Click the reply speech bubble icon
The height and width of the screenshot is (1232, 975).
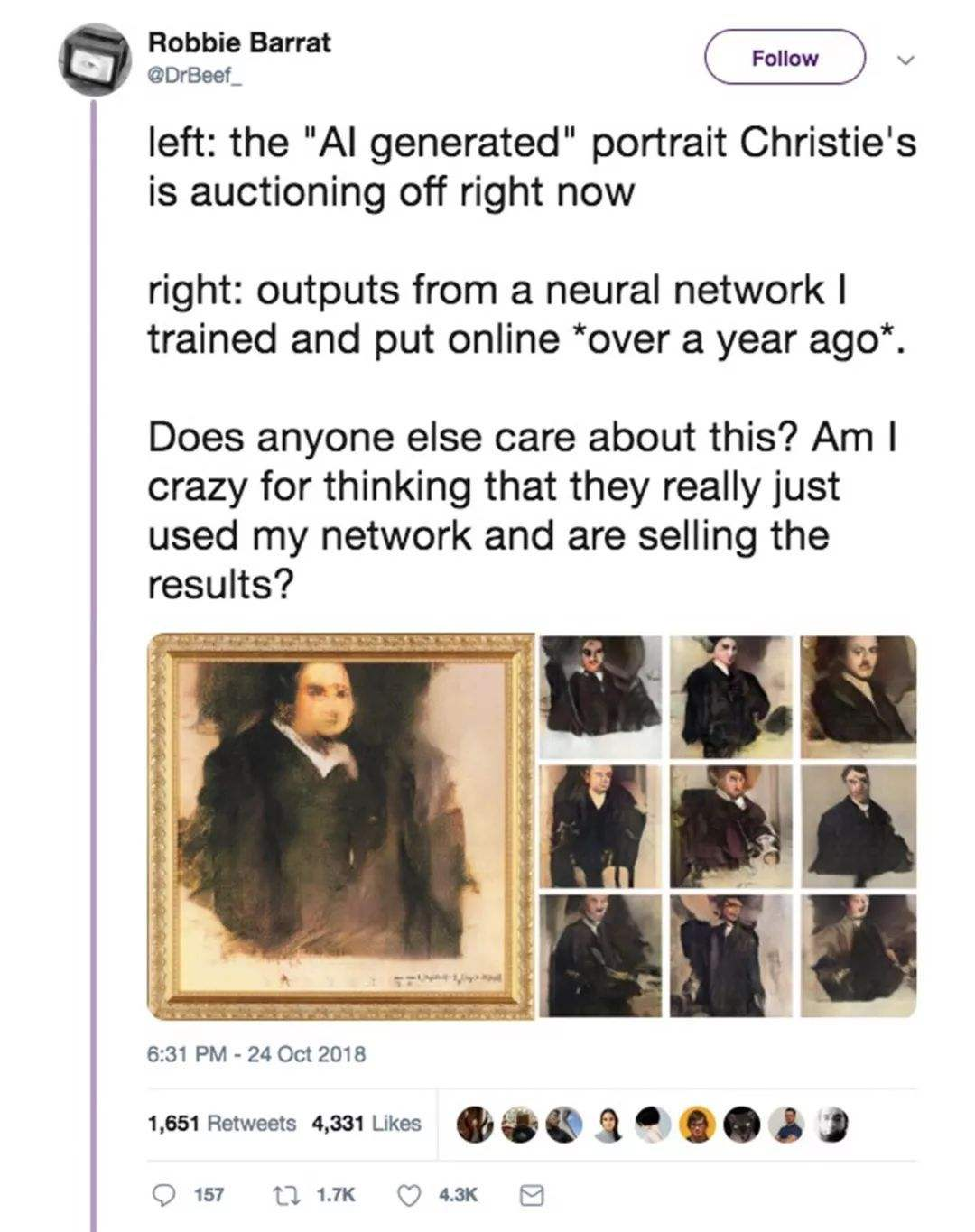pos(162,1195)
